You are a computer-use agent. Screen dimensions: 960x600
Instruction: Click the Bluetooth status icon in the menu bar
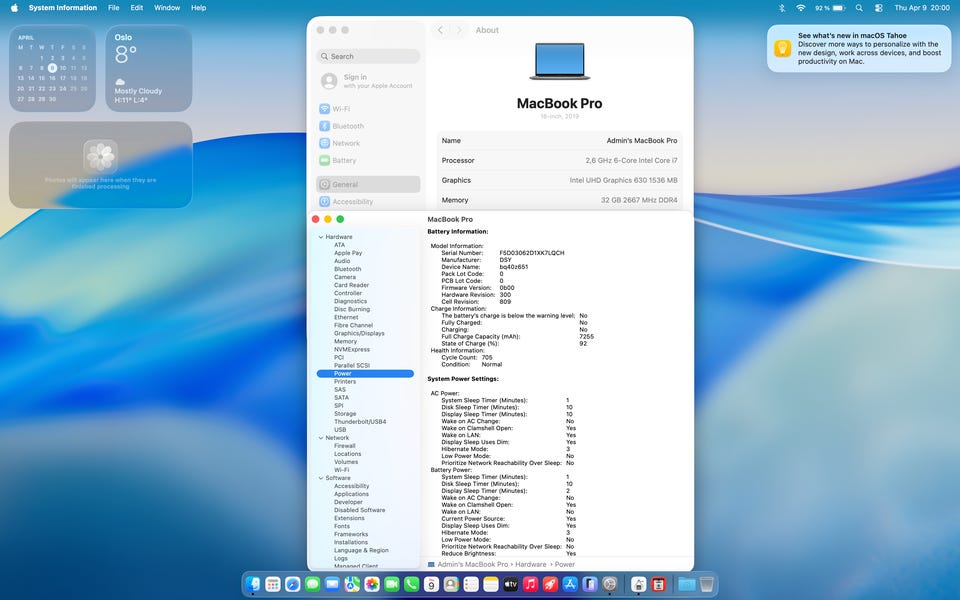pyautogui.click(x=782, y=8)
